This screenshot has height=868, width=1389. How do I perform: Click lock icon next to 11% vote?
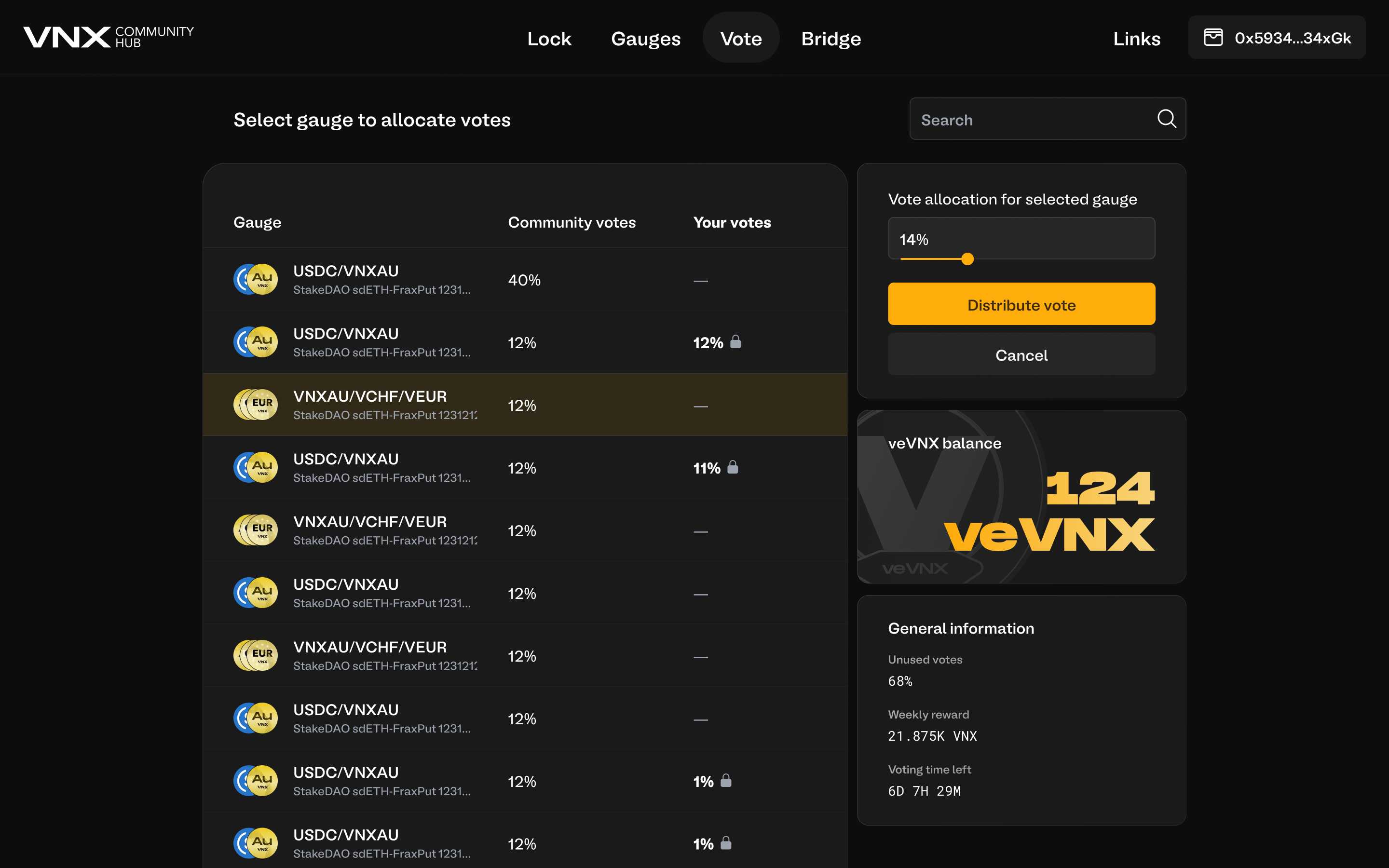click(x=733, y=467)
